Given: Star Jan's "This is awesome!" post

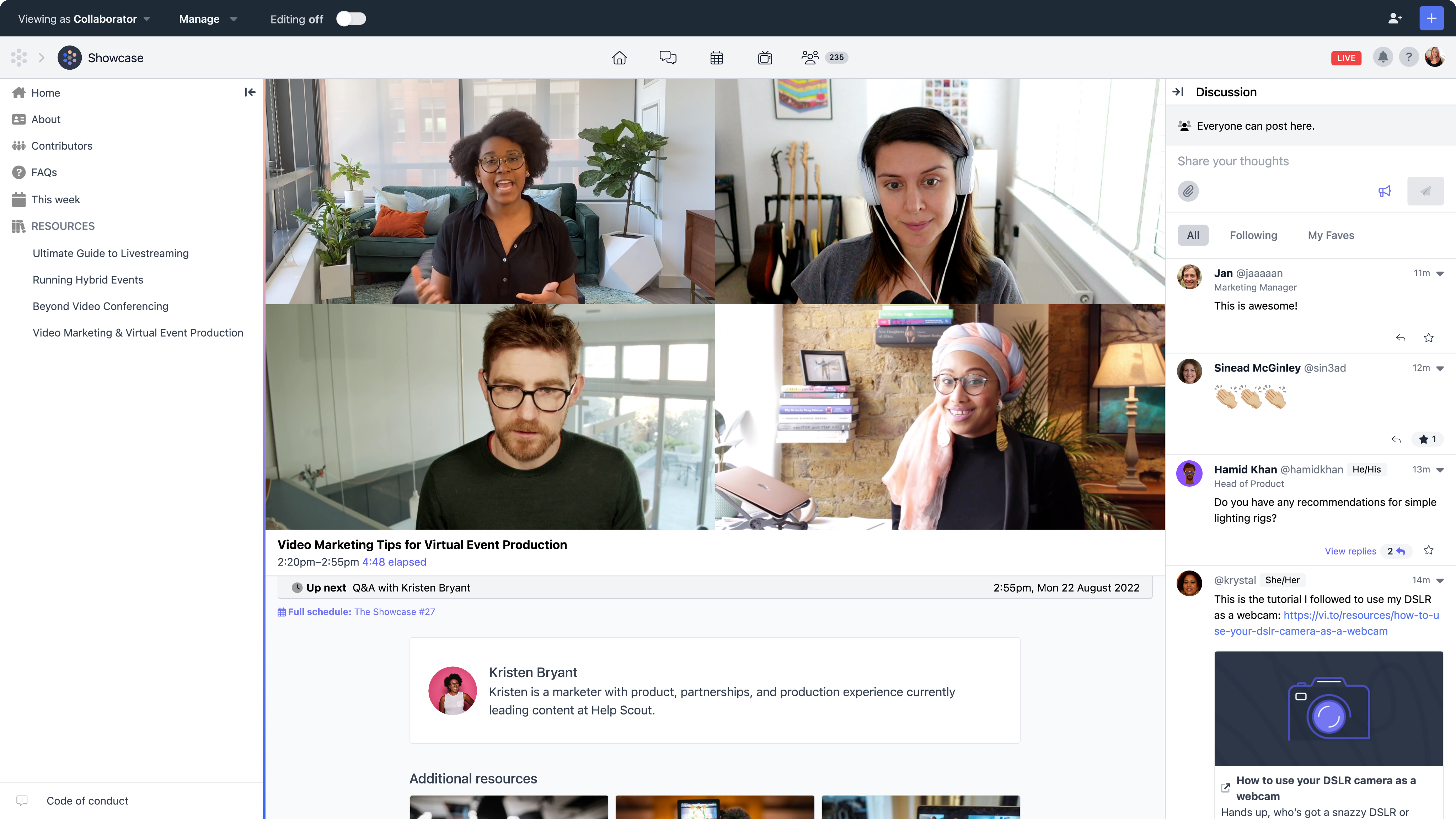Looking at the screenshot, I should (x=1428, y=338).
